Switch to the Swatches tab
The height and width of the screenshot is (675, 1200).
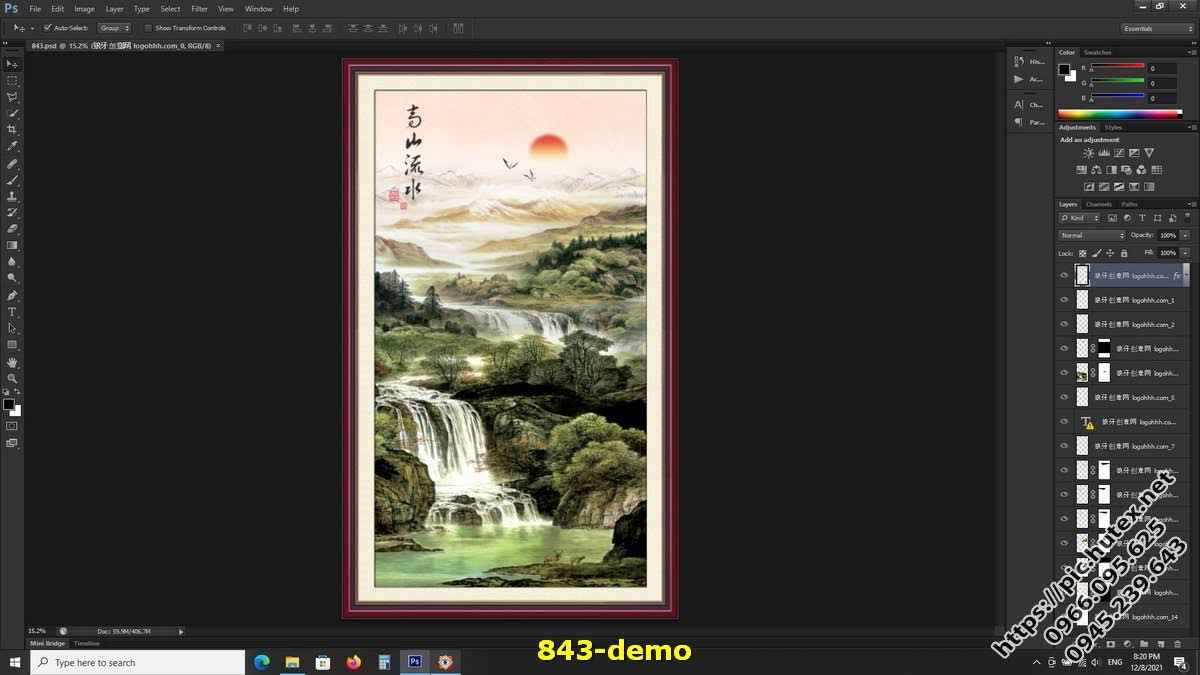(x=1097, y=52)
